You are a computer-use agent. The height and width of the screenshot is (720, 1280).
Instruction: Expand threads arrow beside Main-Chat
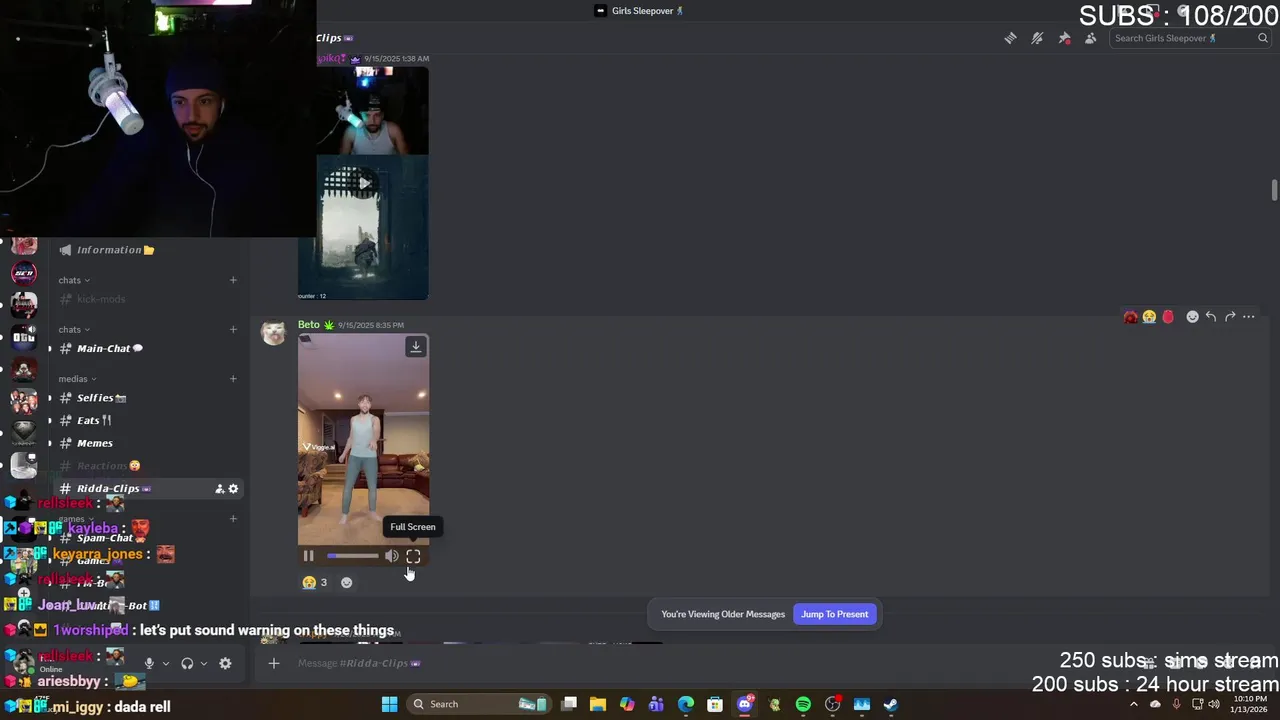tap(50, 349)
